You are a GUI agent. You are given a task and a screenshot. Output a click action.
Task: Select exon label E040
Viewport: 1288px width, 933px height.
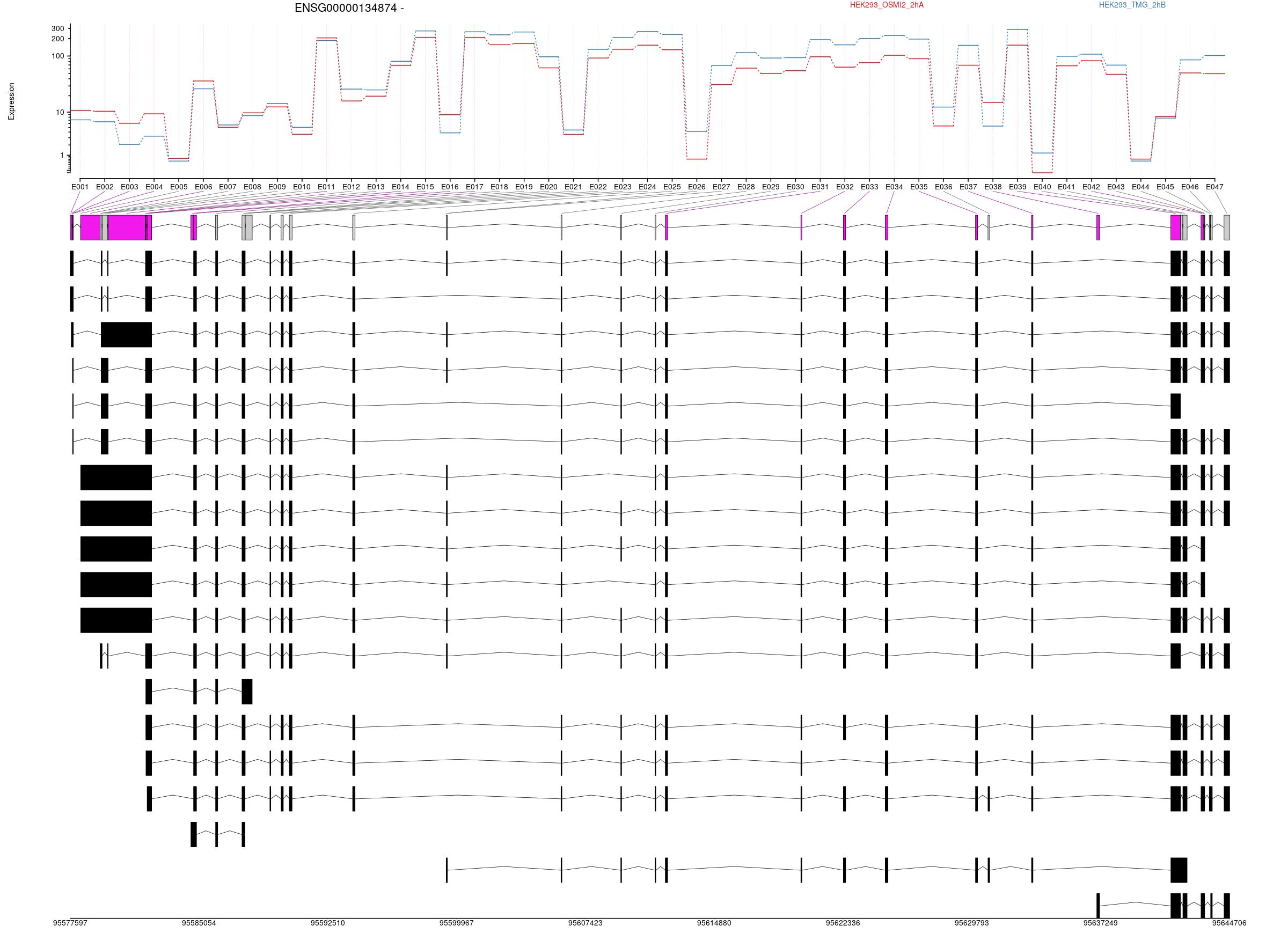(1042, 187)
